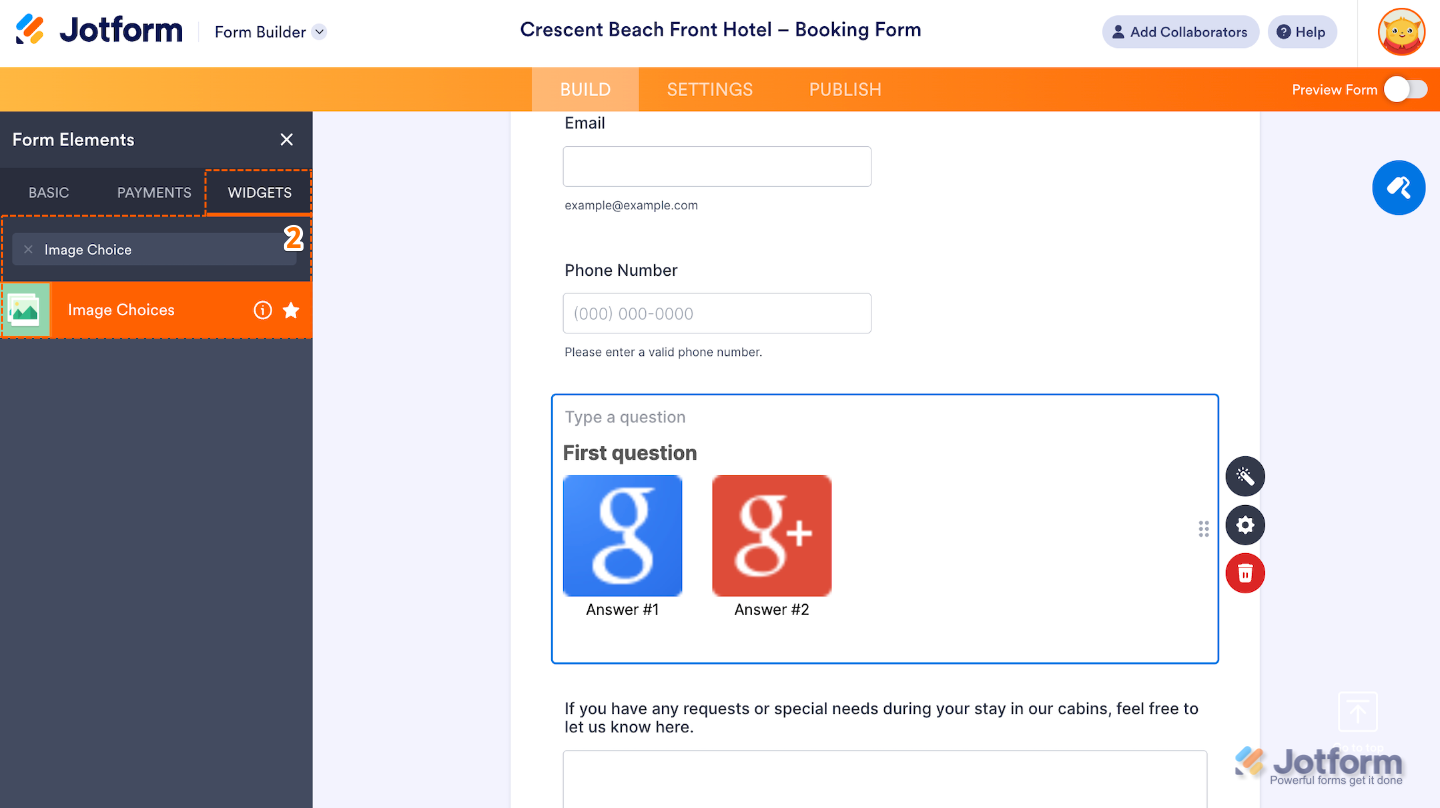Click the Phone Number input field
Image resolution: width=1440 pixels, height=808 pixels.
point(717,313)
